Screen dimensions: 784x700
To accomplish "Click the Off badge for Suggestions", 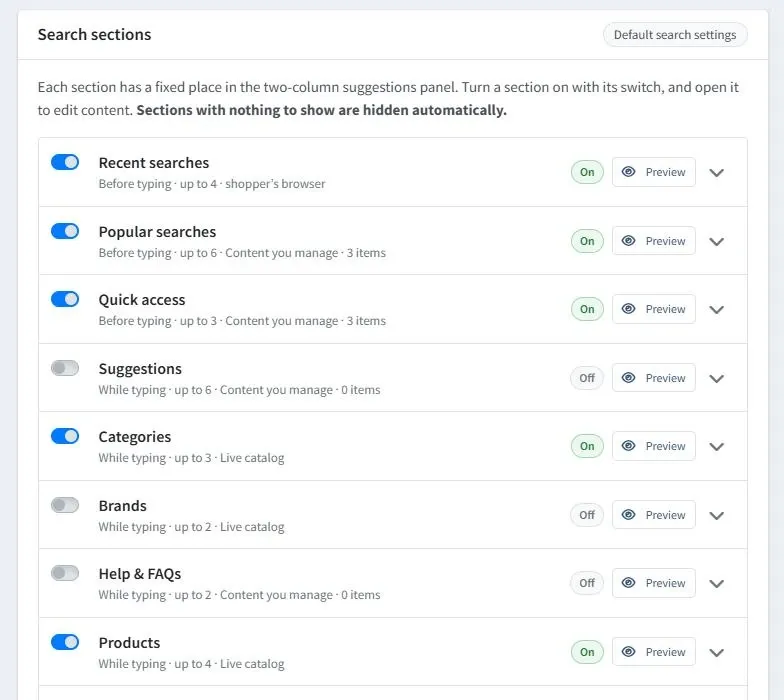I will (x=587, y=378).
